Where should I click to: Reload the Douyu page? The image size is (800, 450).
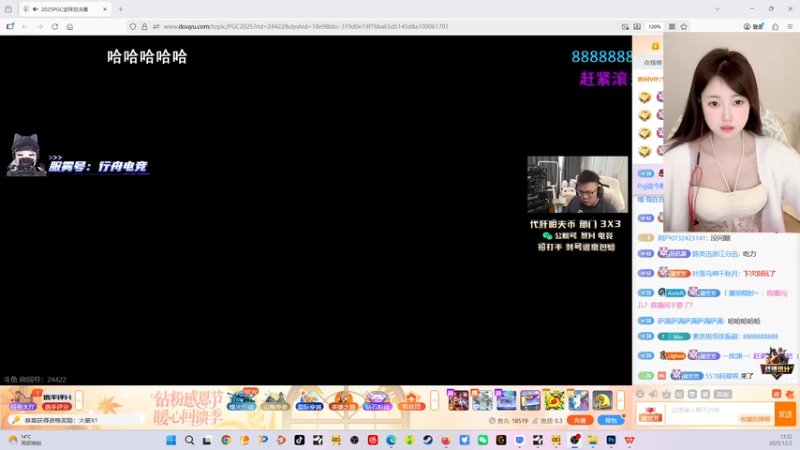(55, 27)
